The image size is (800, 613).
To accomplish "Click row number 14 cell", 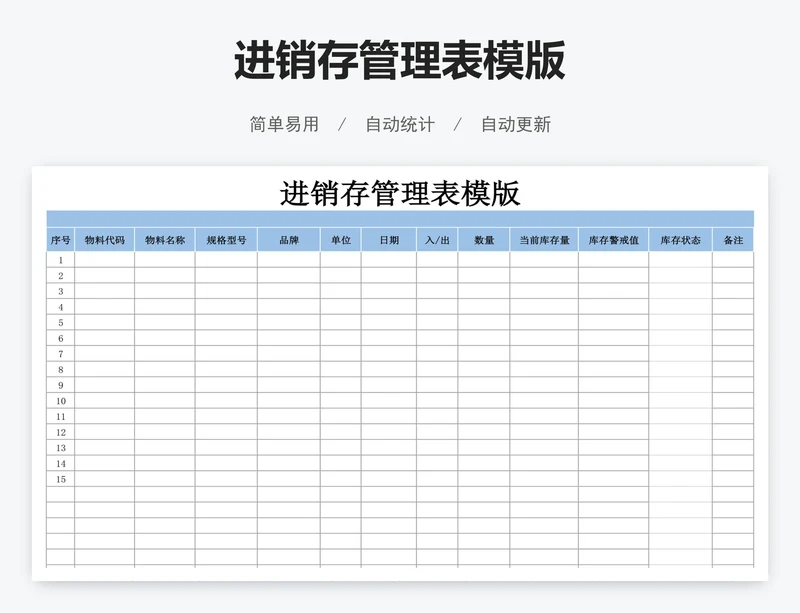I will (x=61, y=463).
